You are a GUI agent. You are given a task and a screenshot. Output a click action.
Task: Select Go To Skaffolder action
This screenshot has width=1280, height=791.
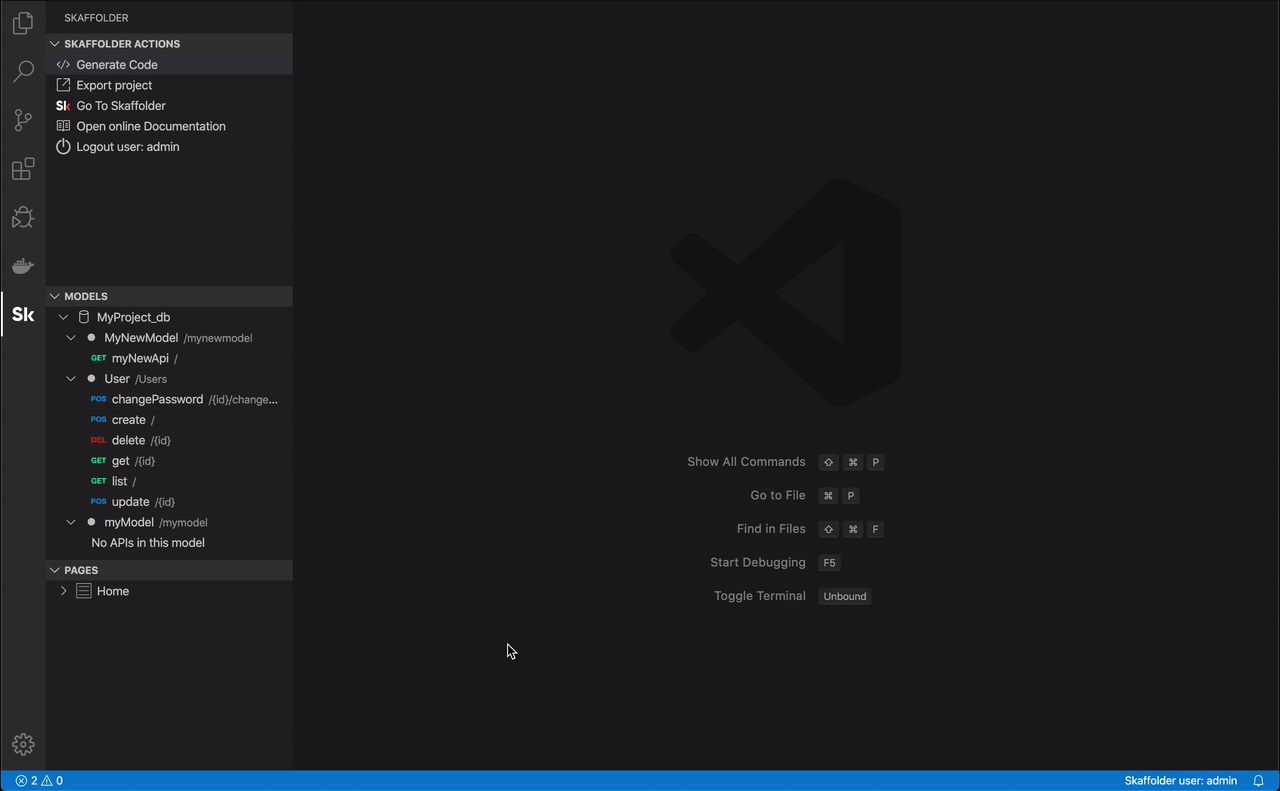[121, 106]
